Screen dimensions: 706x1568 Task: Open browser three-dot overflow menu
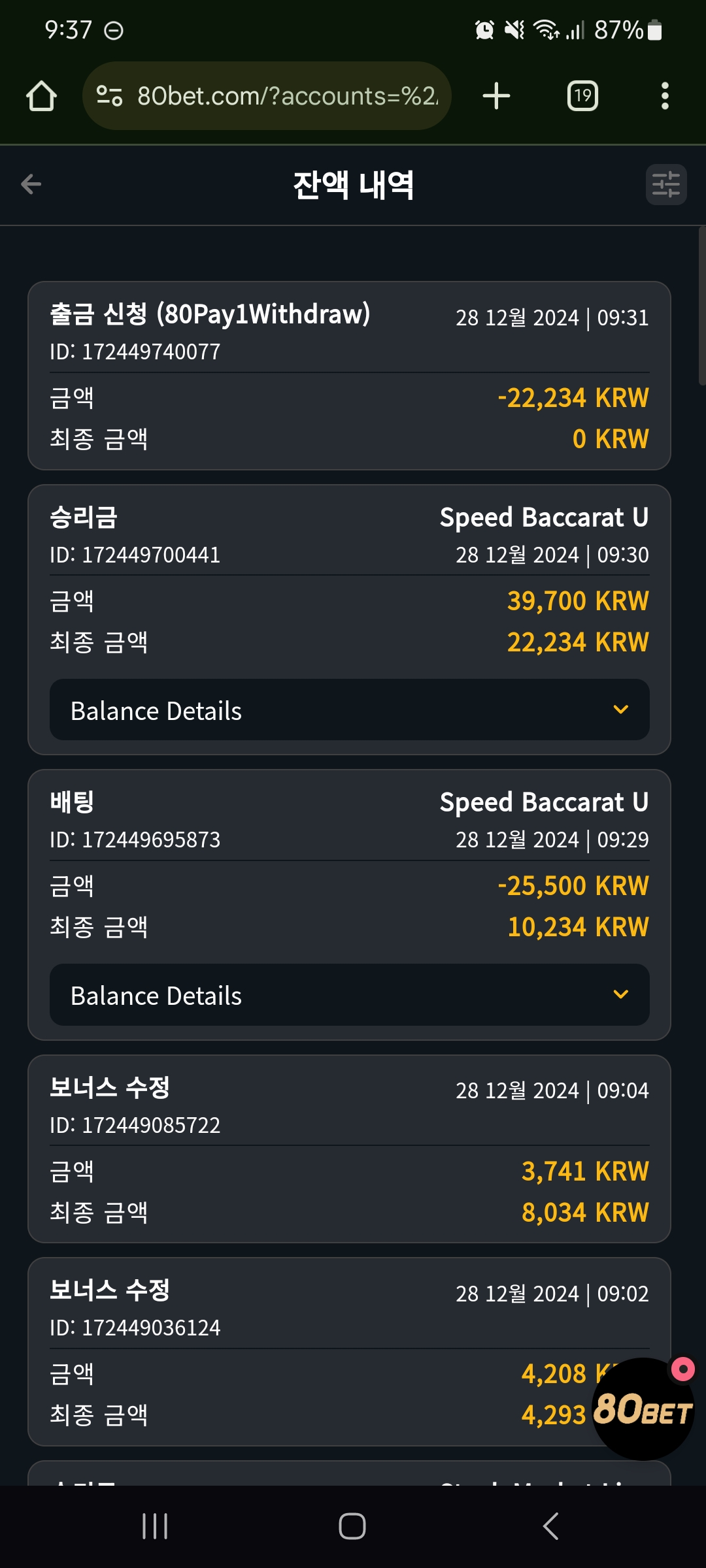(x=665, y=96)
